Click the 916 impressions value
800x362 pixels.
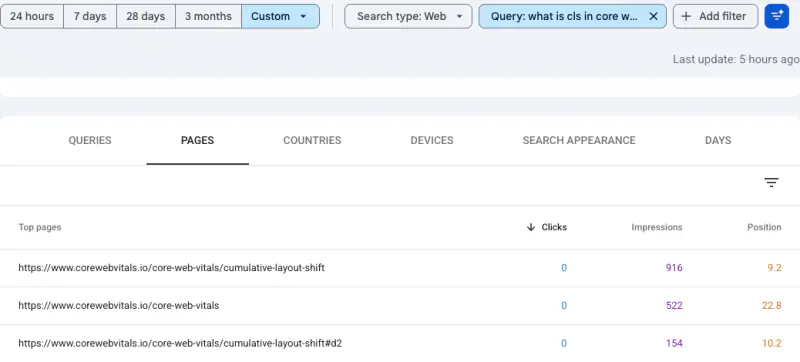point(674,268)
